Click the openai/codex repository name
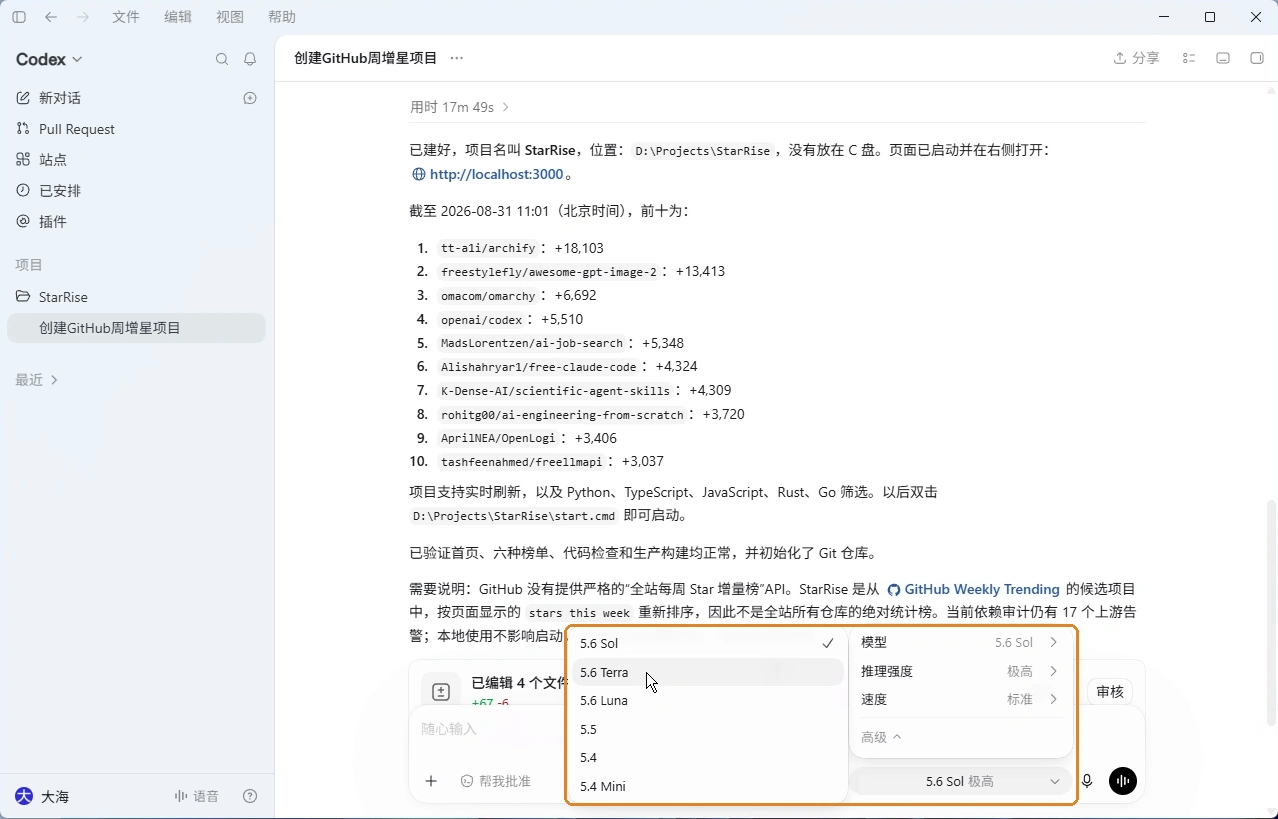The width and height of the screenshot is (1278, 819). 482,320
